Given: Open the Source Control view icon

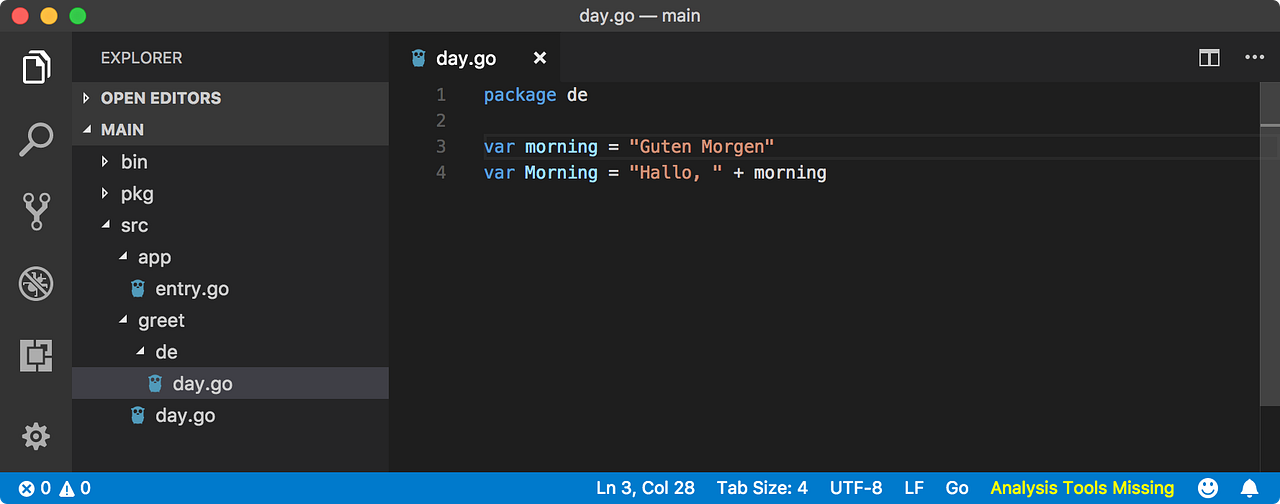Looking at the screenshot, I should 36,212.
